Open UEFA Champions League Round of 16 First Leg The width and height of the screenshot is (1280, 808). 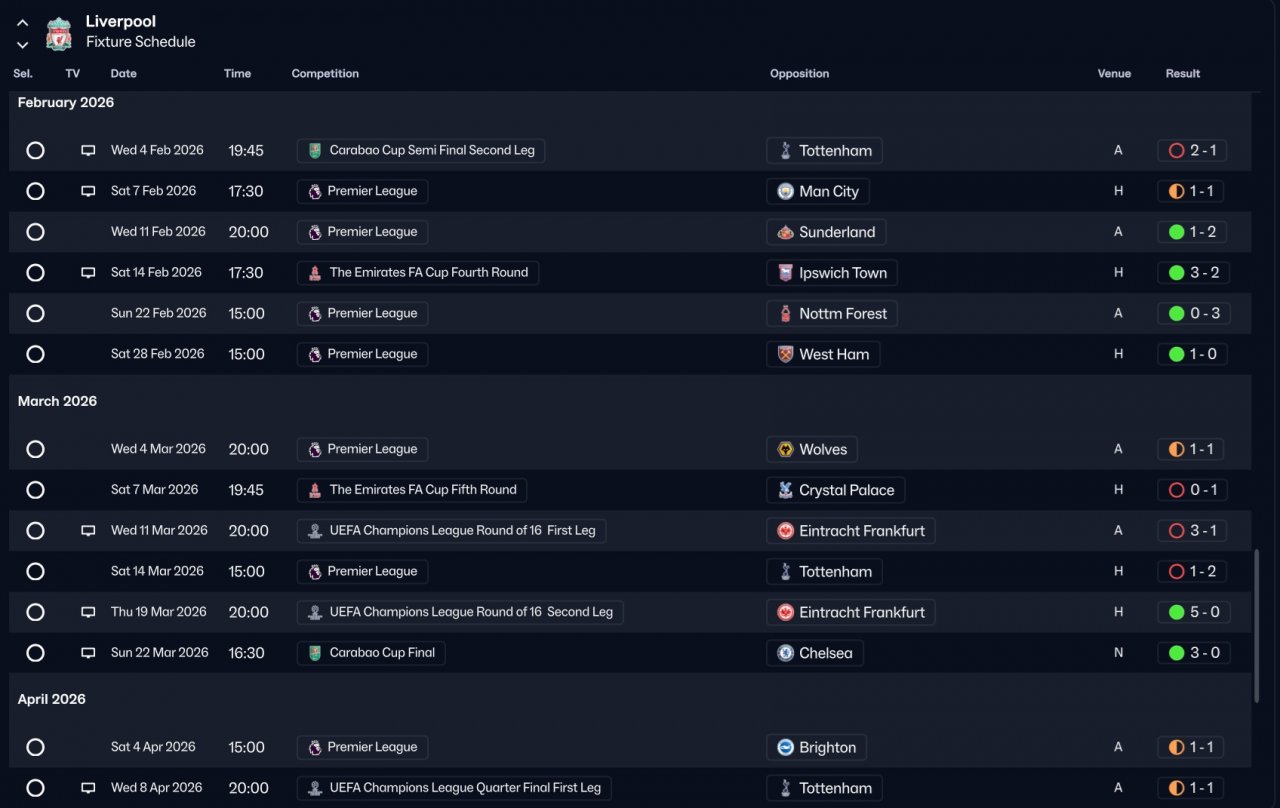point(451,531)
